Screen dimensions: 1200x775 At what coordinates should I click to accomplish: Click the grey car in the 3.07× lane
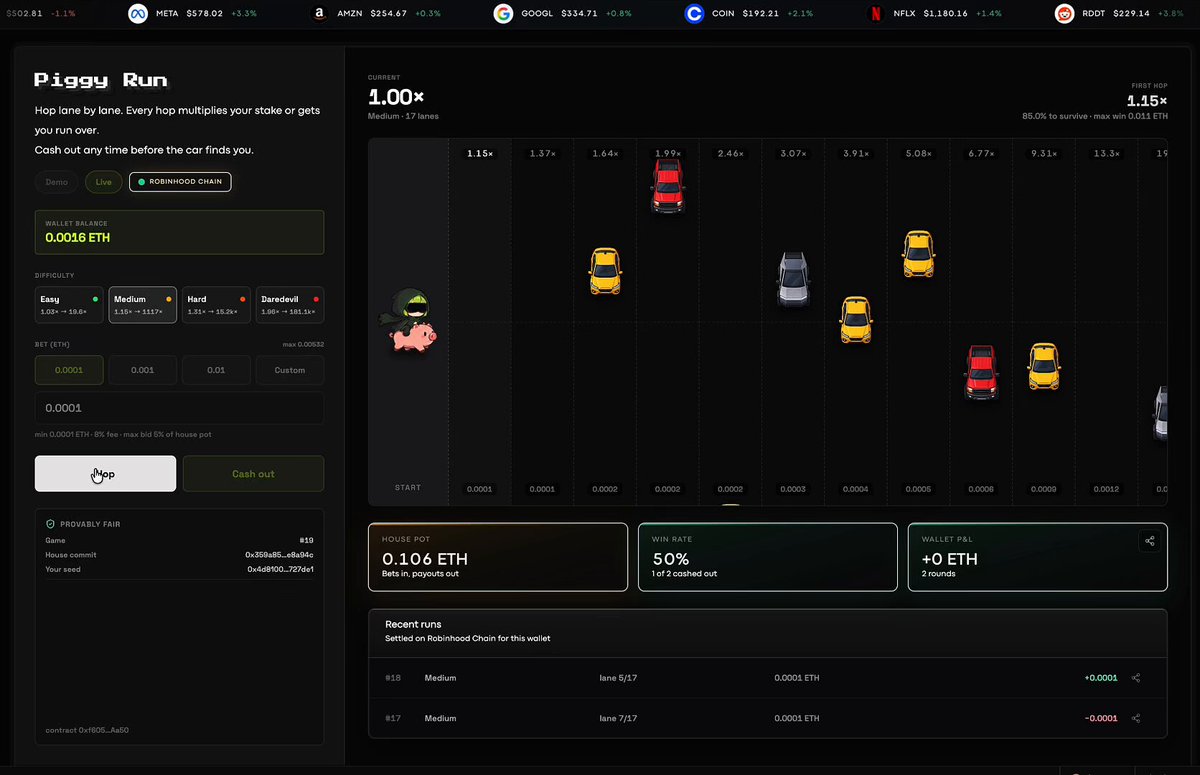(793, 279)
